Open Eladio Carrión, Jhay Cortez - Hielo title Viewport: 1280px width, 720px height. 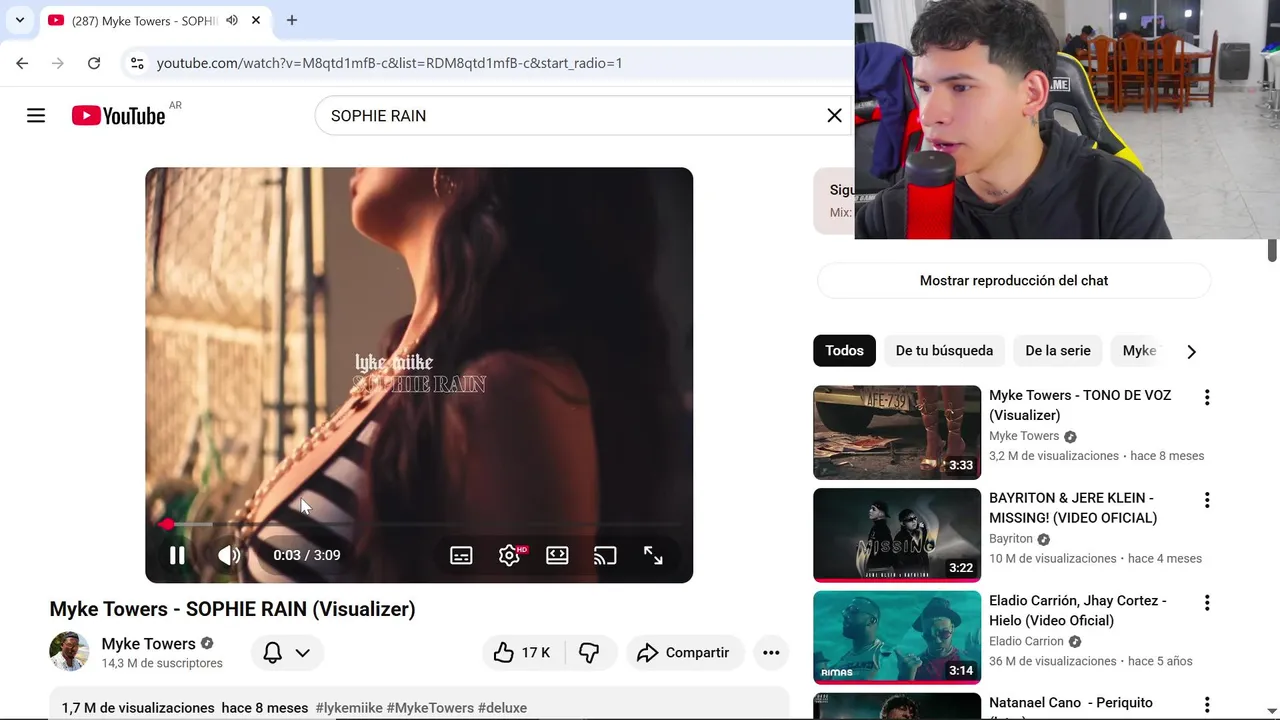click(x=1078, y=610)
